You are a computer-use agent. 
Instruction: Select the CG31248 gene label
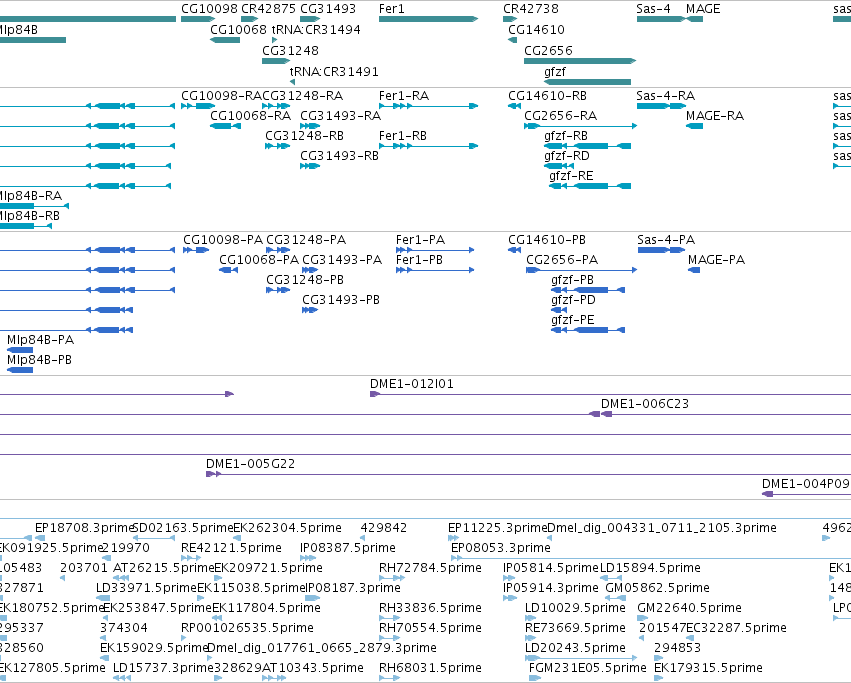click(290, 50)
